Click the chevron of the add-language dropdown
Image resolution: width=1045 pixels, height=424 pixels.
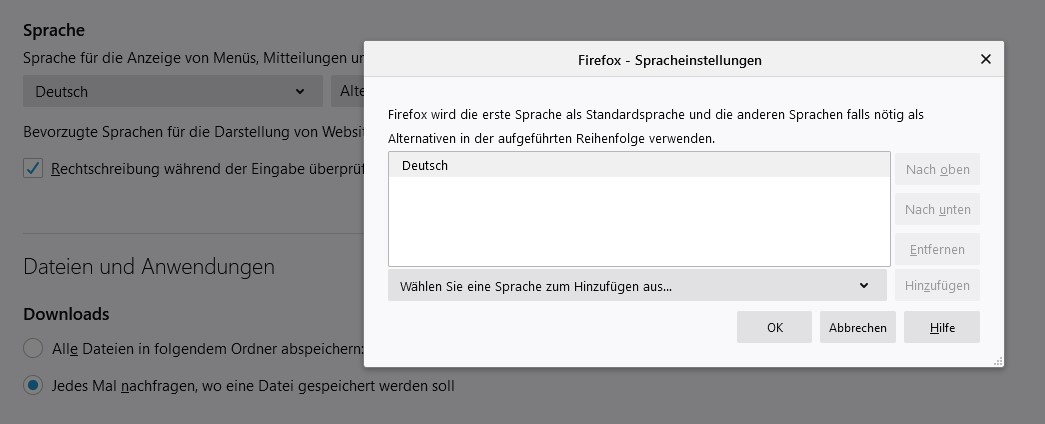[x=864, y=286]
